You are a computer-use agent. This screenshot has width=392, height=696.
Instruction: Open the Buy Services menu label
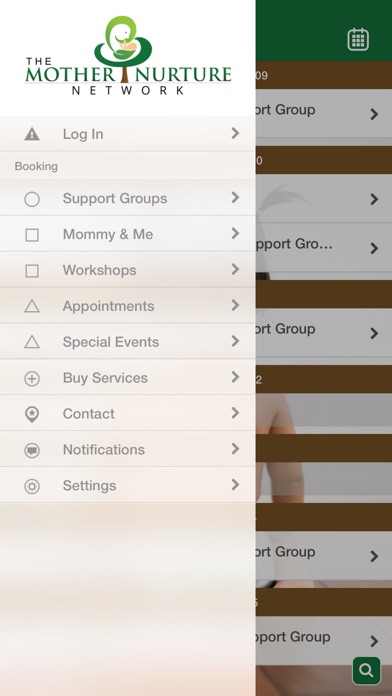105,378
